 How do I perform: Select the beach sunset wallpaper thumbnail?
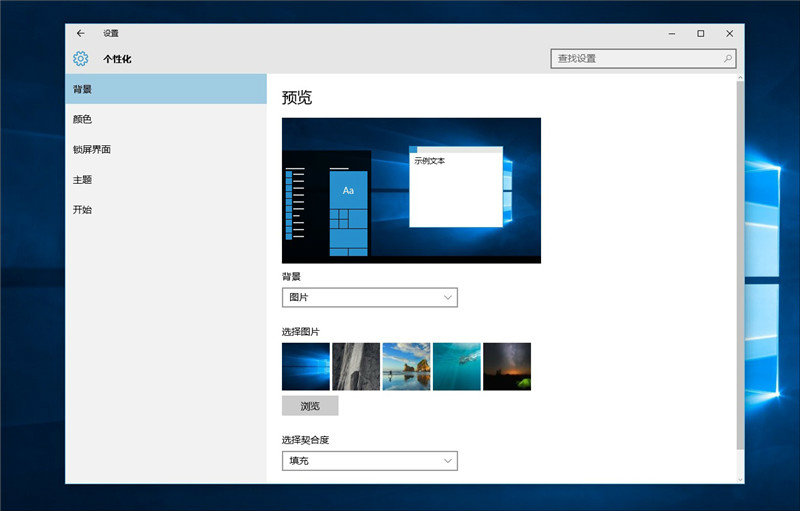(x=406, y=366)
